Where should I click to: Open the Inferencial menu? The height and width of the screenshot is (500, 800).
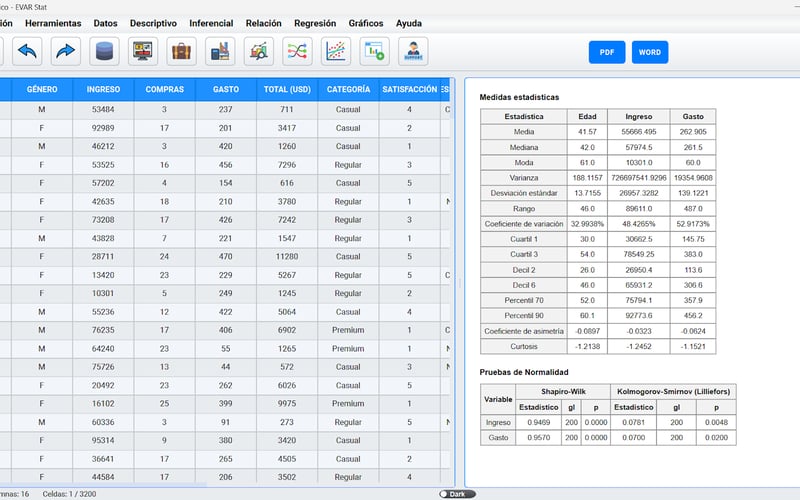point(211,23)
